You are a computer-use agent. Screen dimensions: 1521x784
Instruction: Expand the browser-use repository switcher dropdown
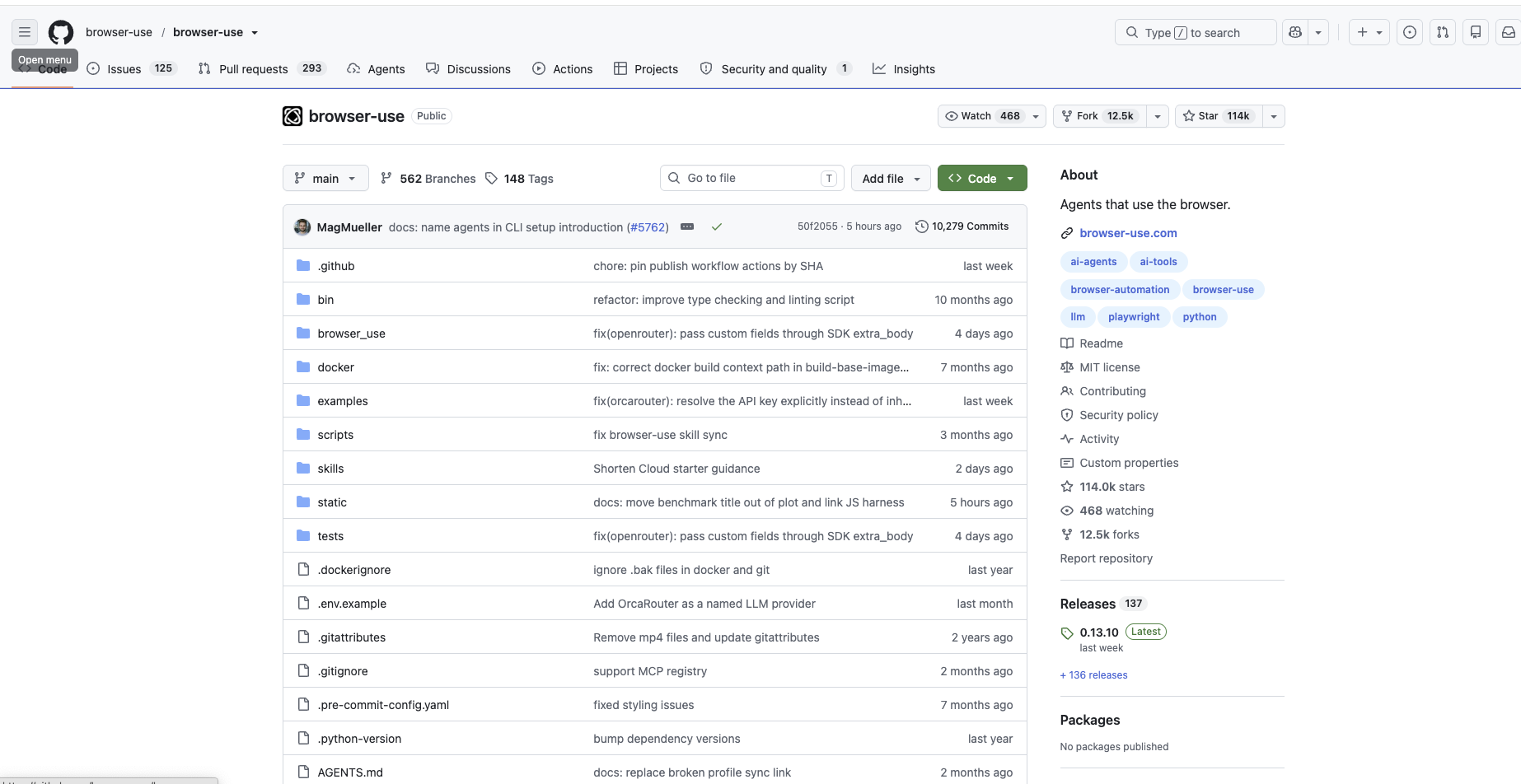pyautogui.click(x=255, y=33)
